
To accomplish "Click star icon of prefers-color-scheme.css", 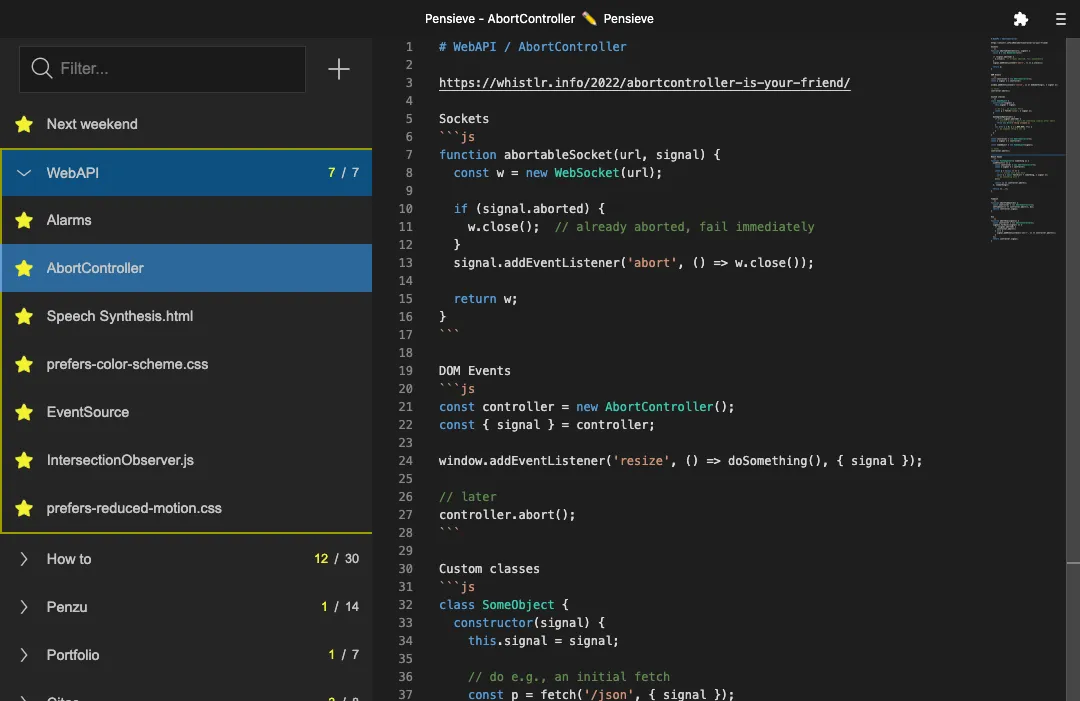I will [24, 364].
